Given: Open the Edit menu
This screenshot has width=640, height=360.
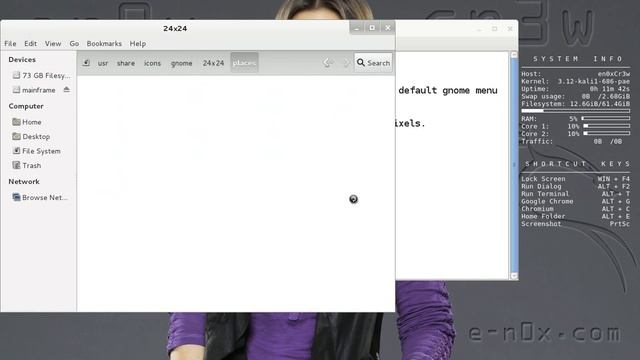Looking at the screenshot, I should click(x=30, y=44).
